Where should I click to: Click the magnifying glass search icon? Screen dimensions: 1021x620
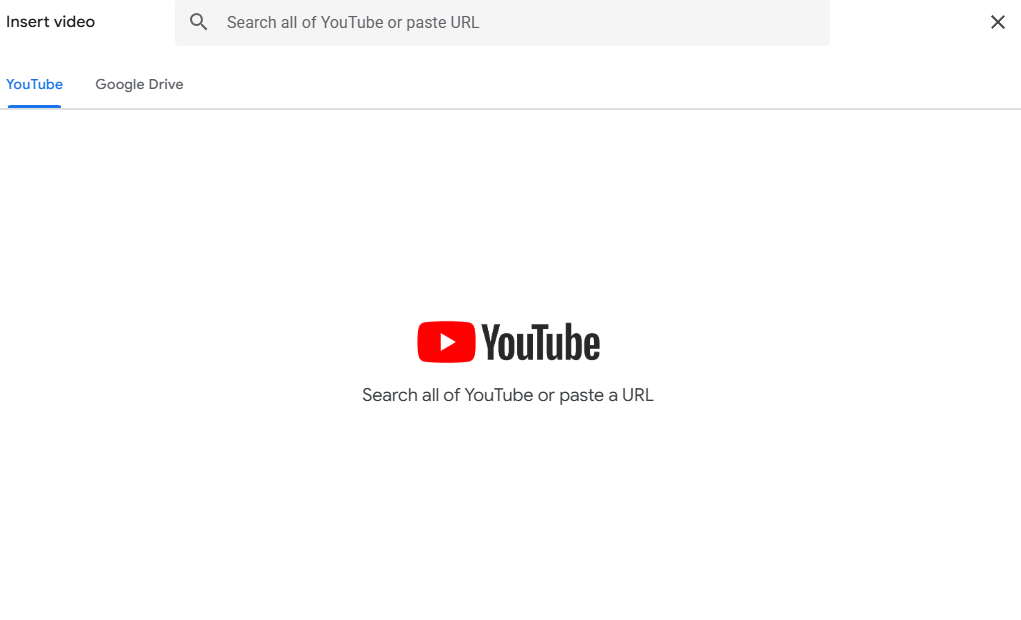click(199, 22)
